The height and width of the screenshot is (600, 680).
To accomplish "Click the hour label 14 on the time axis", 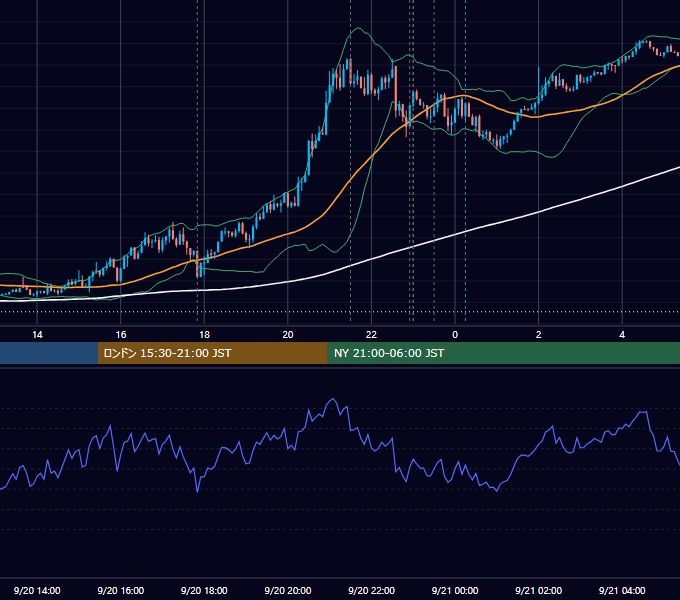I will [37, 335].
